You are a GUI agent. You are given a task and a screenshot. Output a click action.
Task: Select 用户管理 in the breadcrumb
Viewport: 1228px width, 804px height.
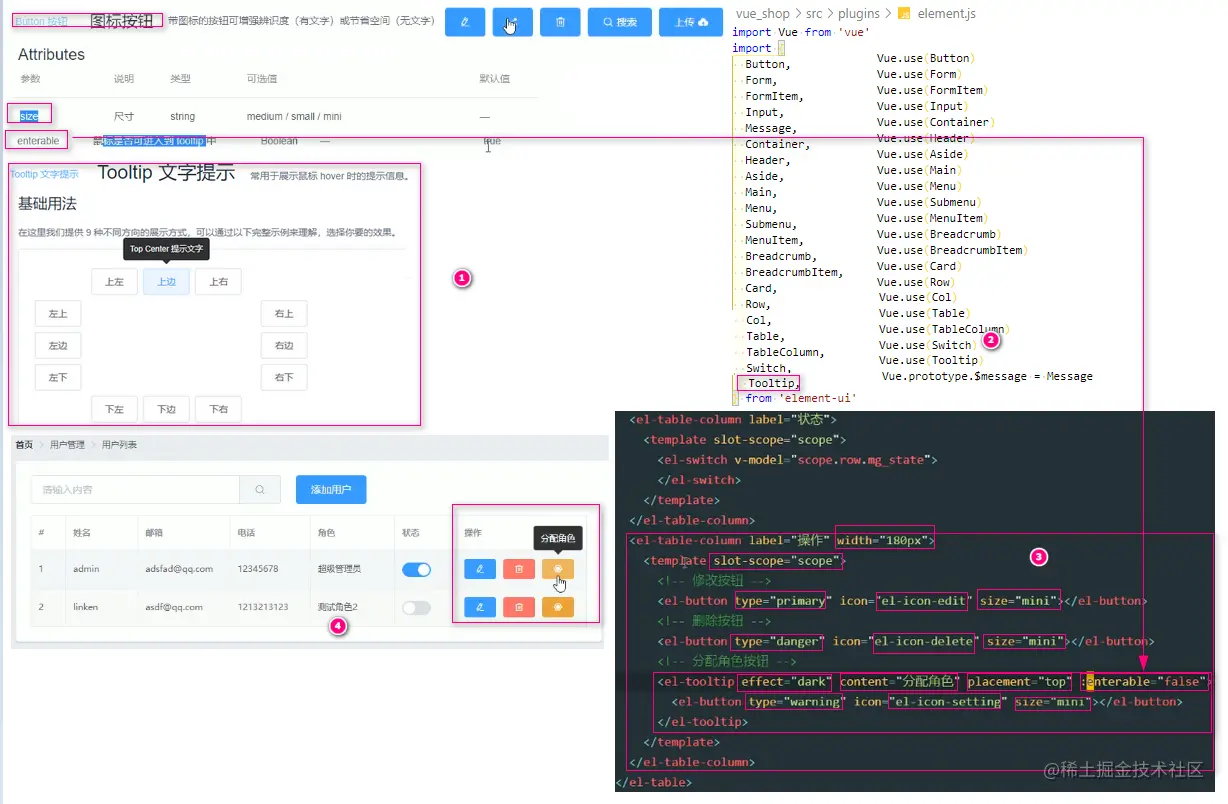pyautogui.click(x=67, y=445)
